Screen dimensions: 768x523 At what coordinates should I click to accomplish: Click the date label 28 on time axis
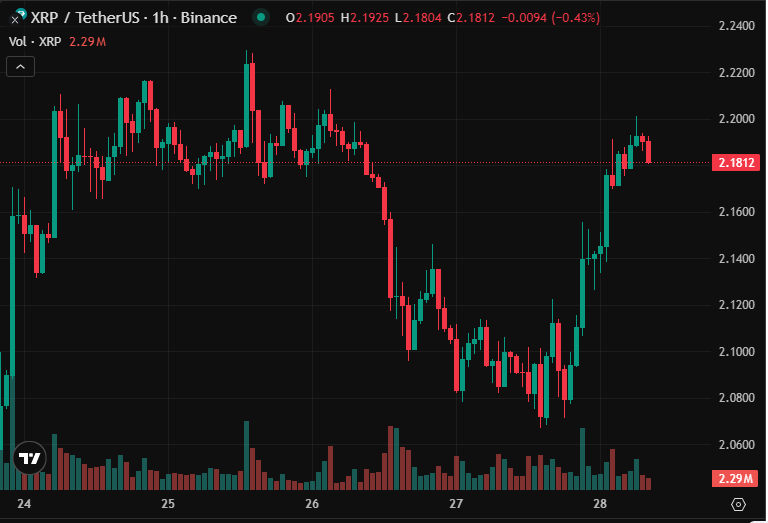click(x=600, y=503)
